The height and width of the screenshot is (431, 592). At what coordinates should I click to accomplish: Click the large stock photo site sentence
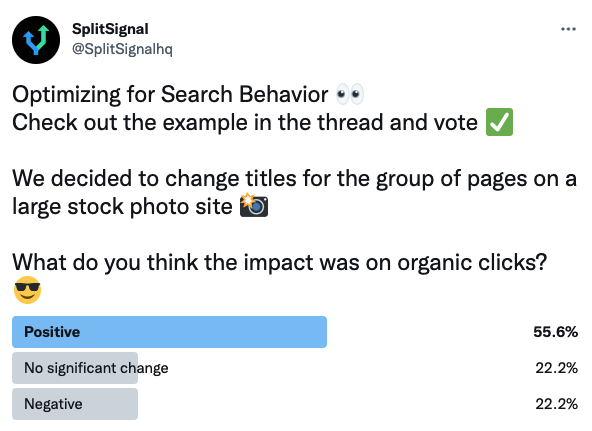(x=294, y=192)
